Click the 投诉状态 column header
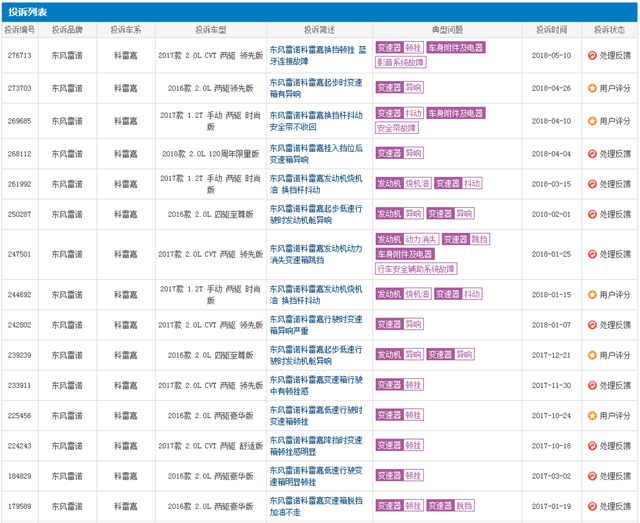The width and height of the screenshot is (640, 523). (609, 30)
